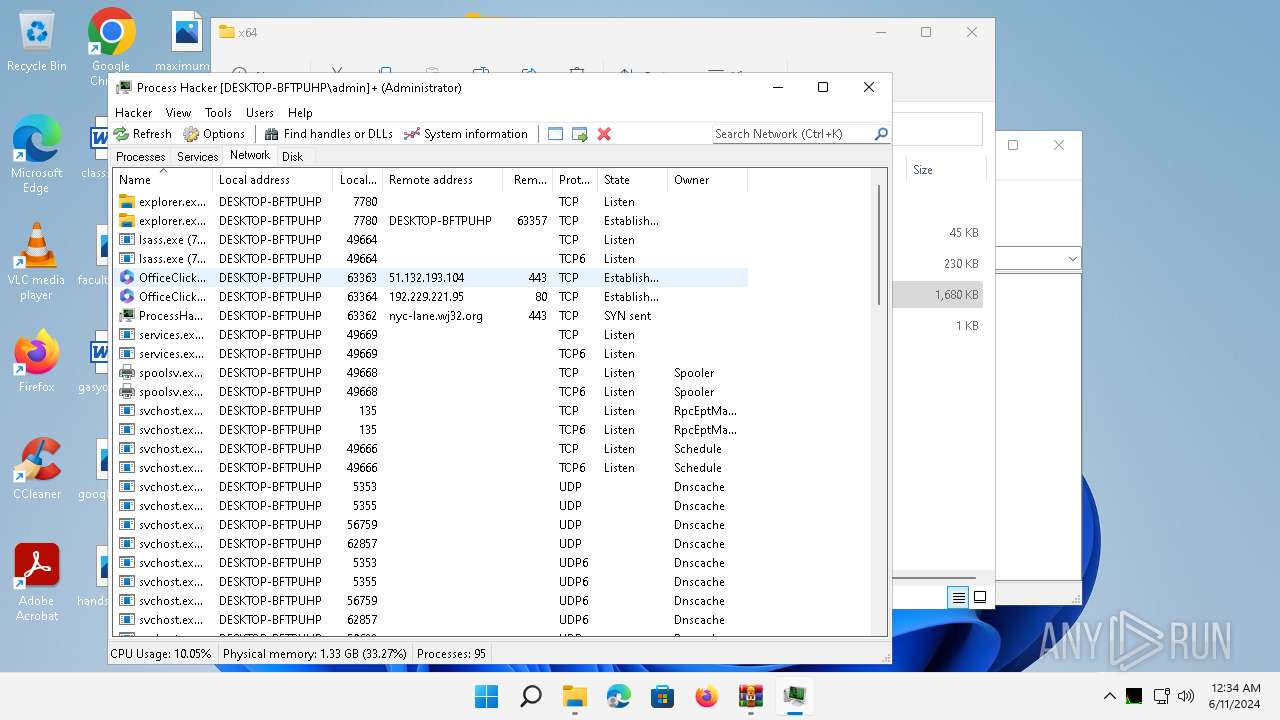Open System information from toolbar
1280x720 pixels.
pyautogui.click(x=466, y=134)
